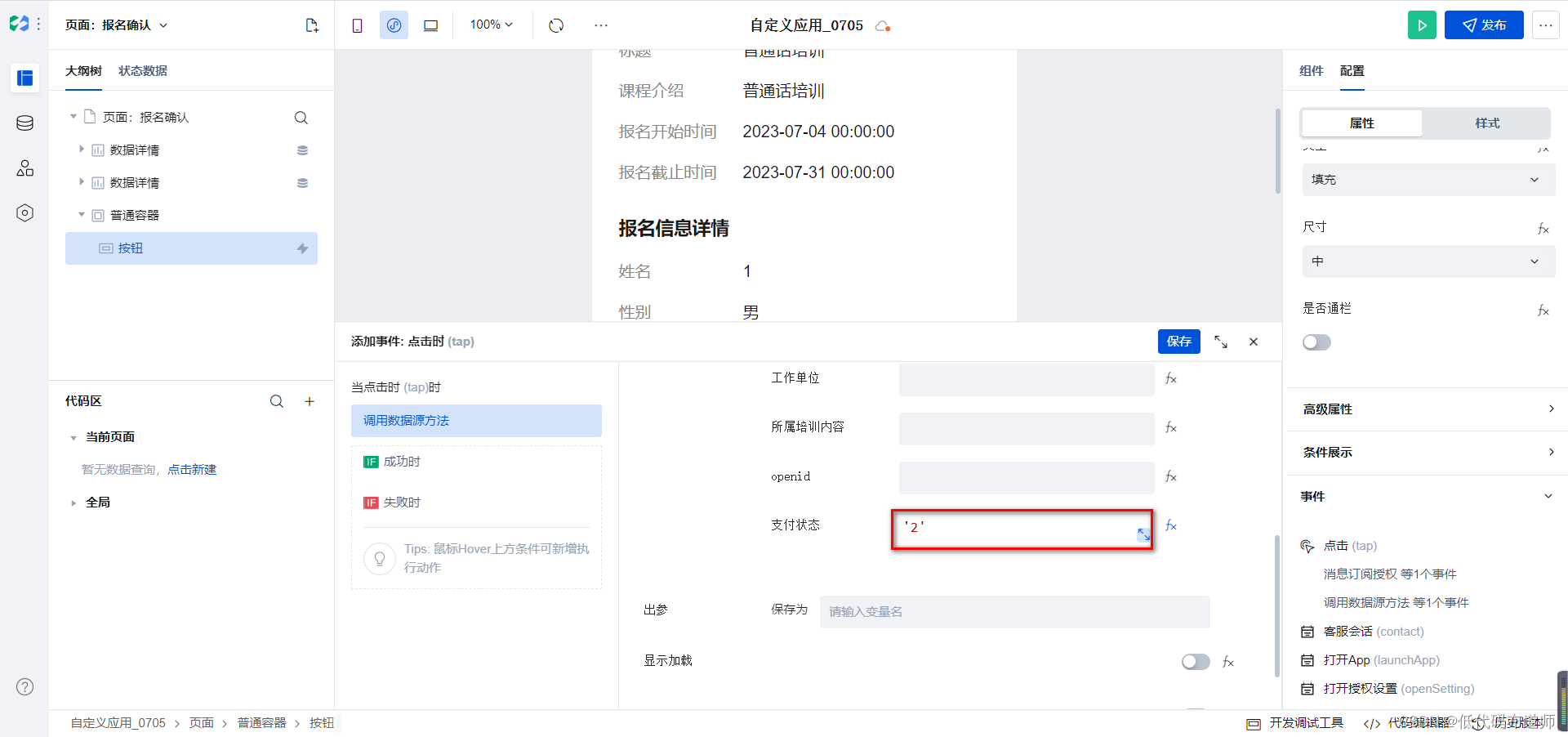Expand the 条件展示 section

point(1428,453)
